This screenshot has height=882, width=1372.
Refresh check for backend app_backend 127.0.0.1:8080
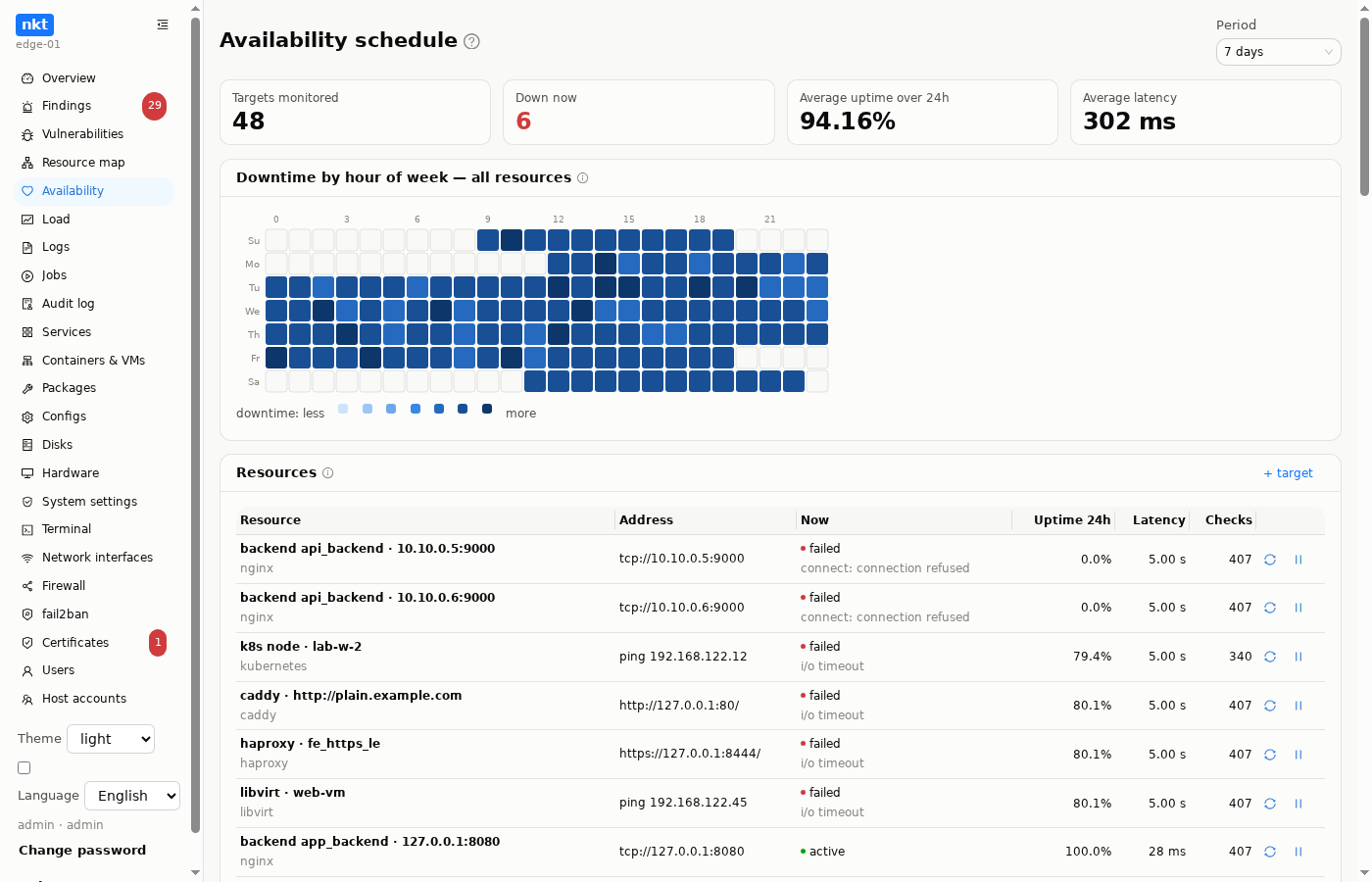pos(1270,852)
